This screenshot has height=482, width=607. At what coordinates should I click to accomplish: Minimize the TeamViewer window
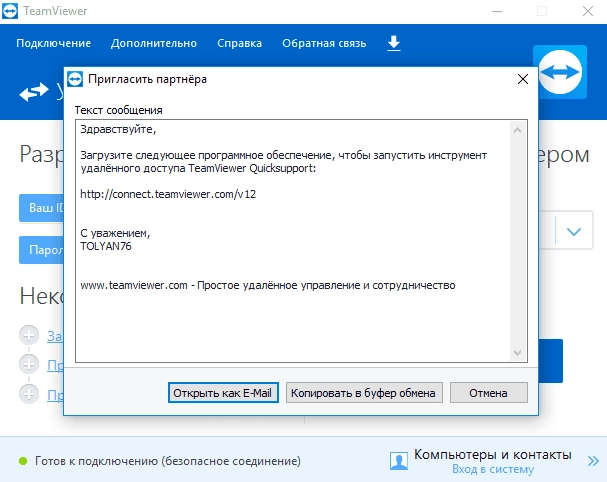point(497,11)
